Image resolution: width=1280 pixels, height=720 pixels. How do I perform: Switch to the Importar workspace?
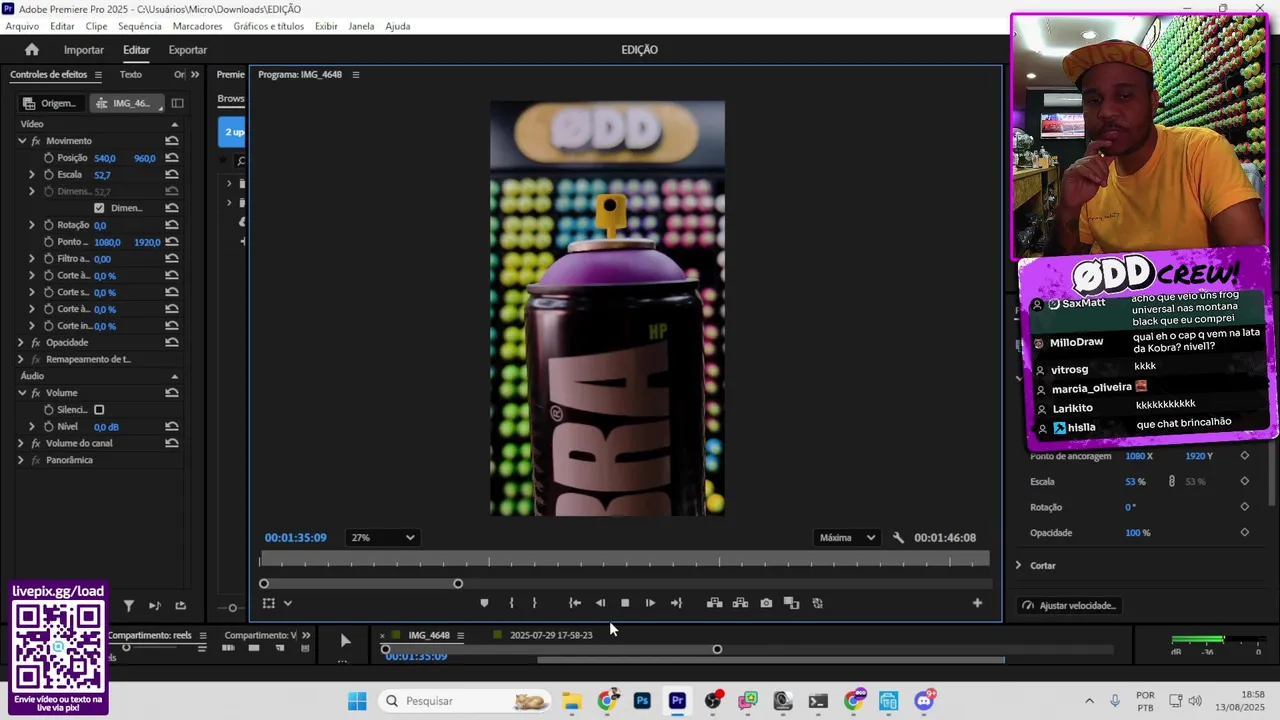[x=84, y=50]
